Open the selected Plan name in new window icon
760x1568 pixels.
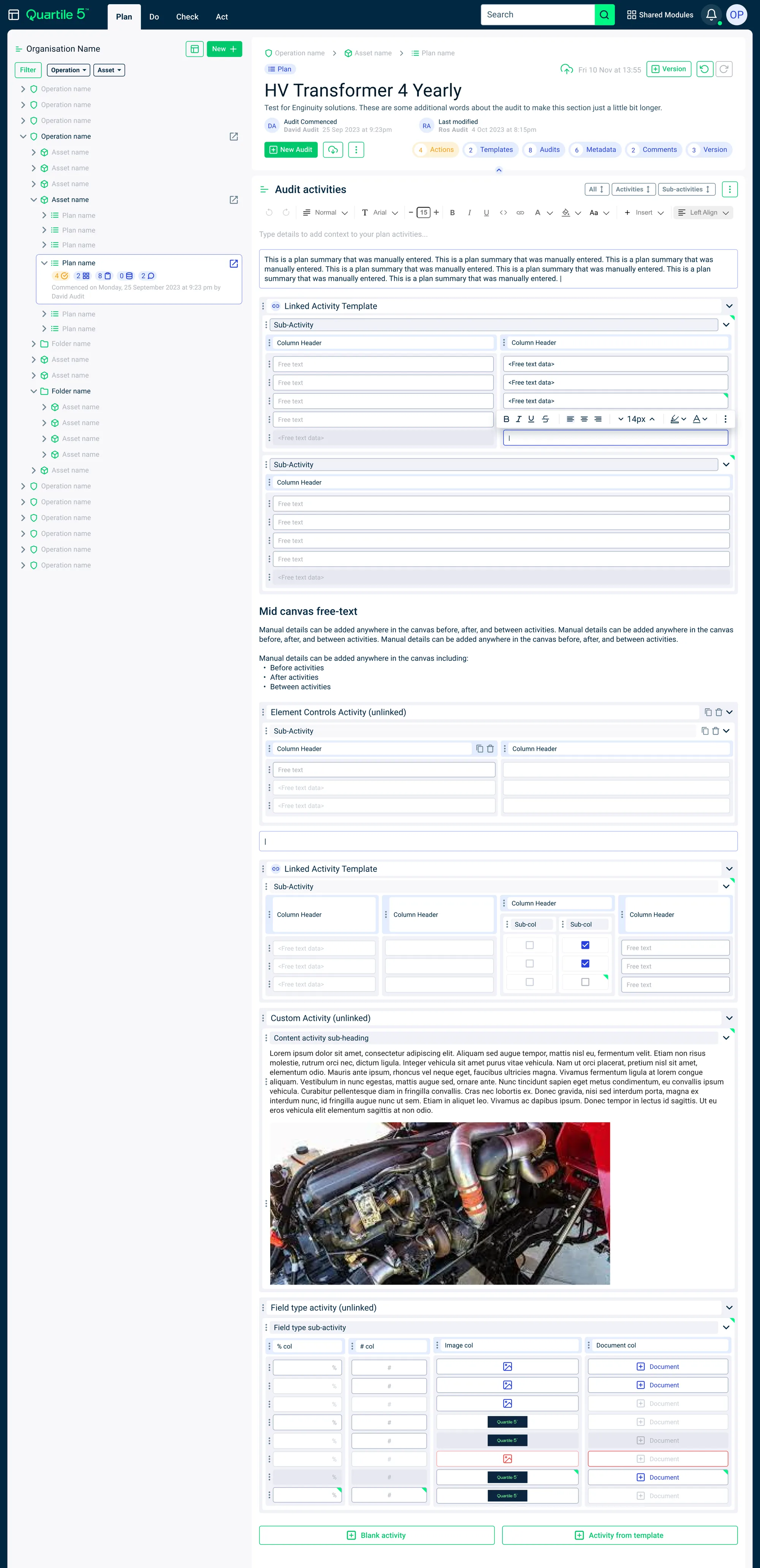pyautogui.click(x=233, y=264)
